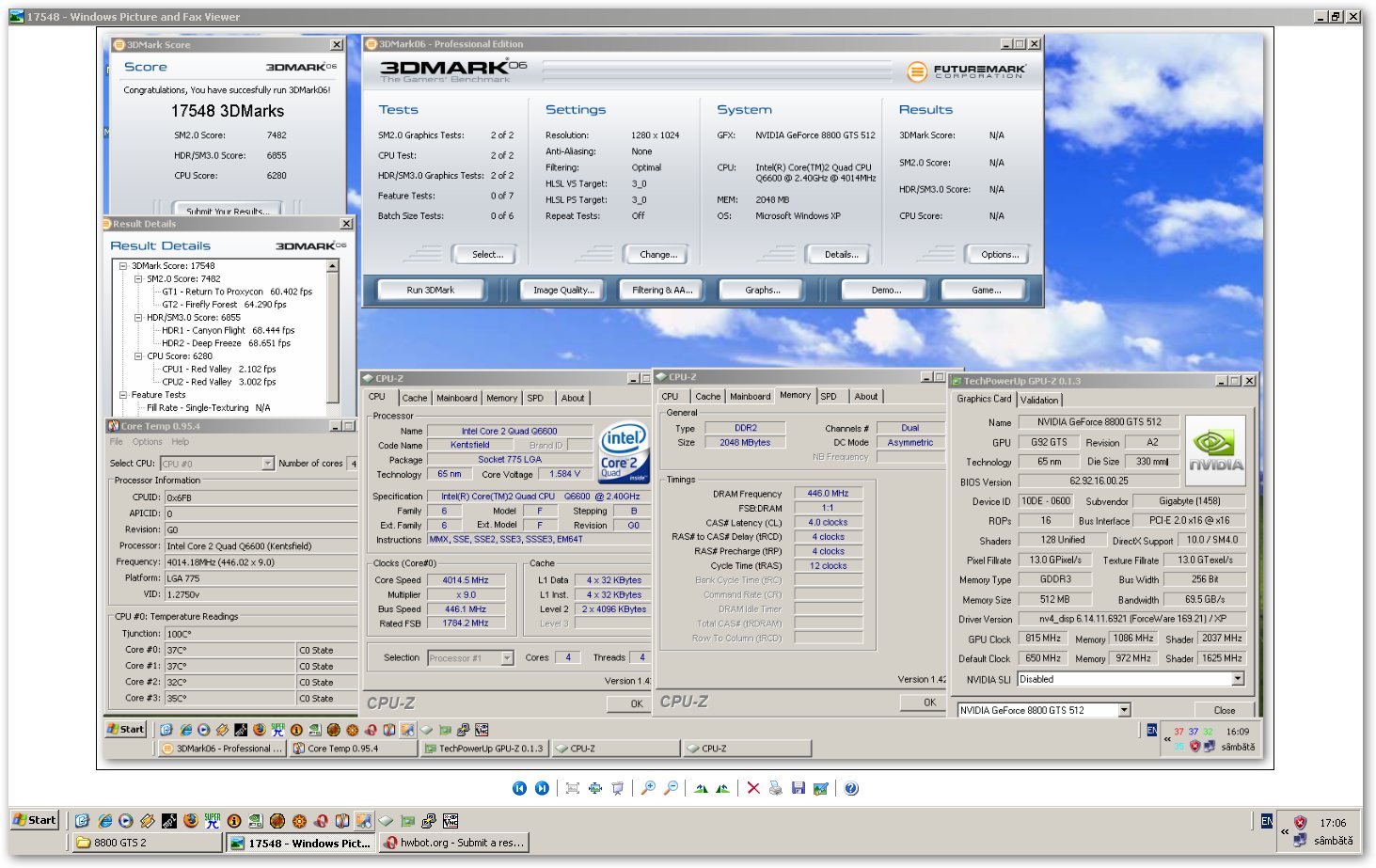
Task: Zoom in using the magnifier plus icon
Action: (x=648, y=788)
